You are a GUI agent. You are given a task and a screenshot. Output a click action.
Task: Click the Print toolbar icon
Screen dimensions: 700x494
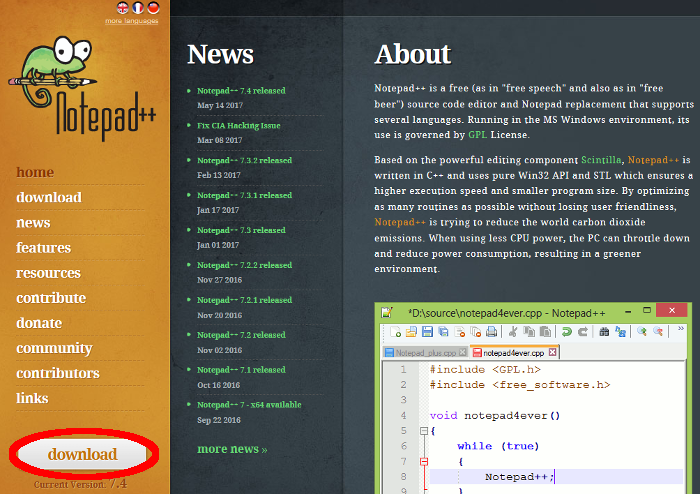tap(492, 332)
